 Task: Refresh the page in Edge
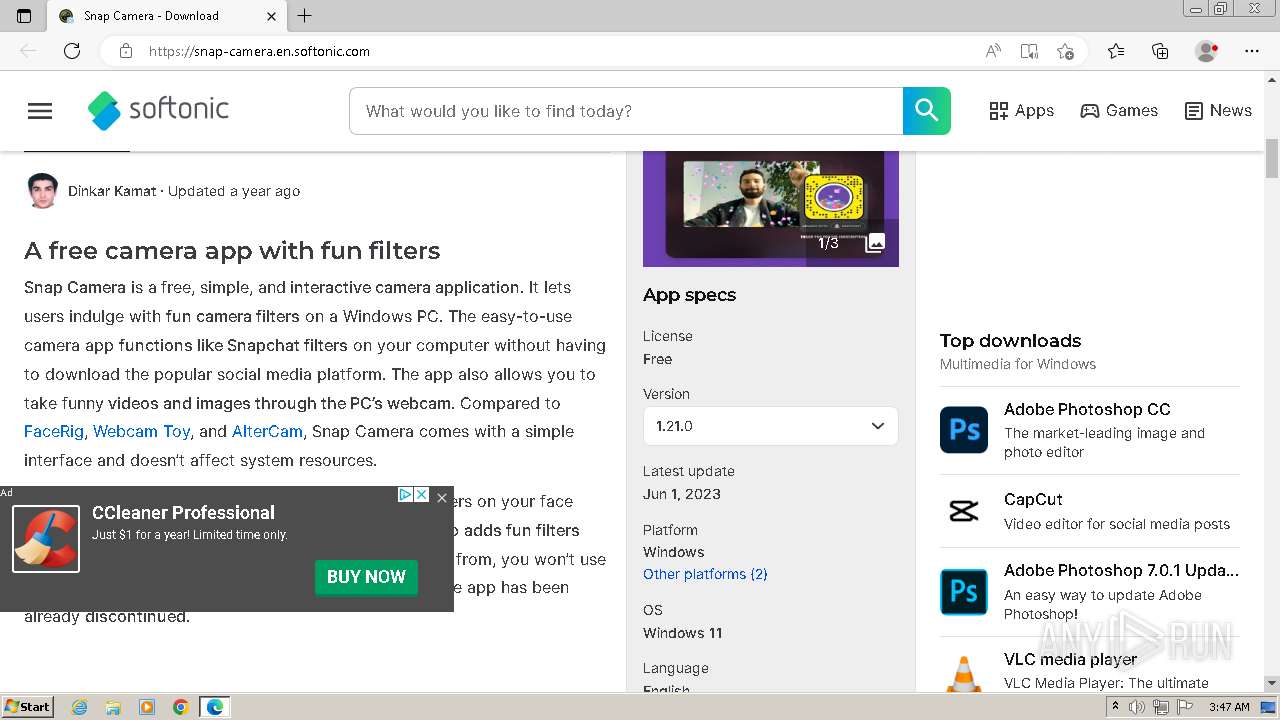(72, 51)
